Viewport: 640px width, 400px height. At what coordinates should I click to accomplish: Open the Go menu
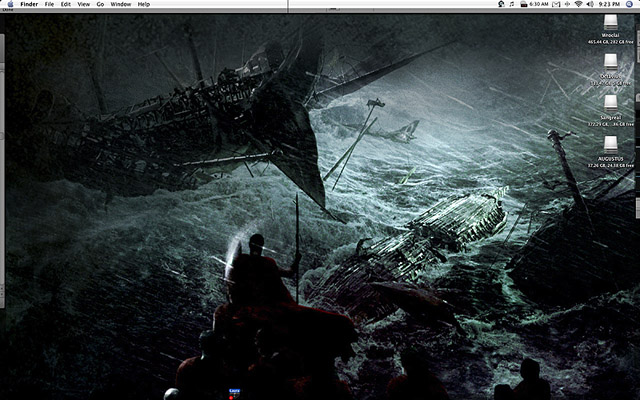pyautogui.click(x=100, y=4)
